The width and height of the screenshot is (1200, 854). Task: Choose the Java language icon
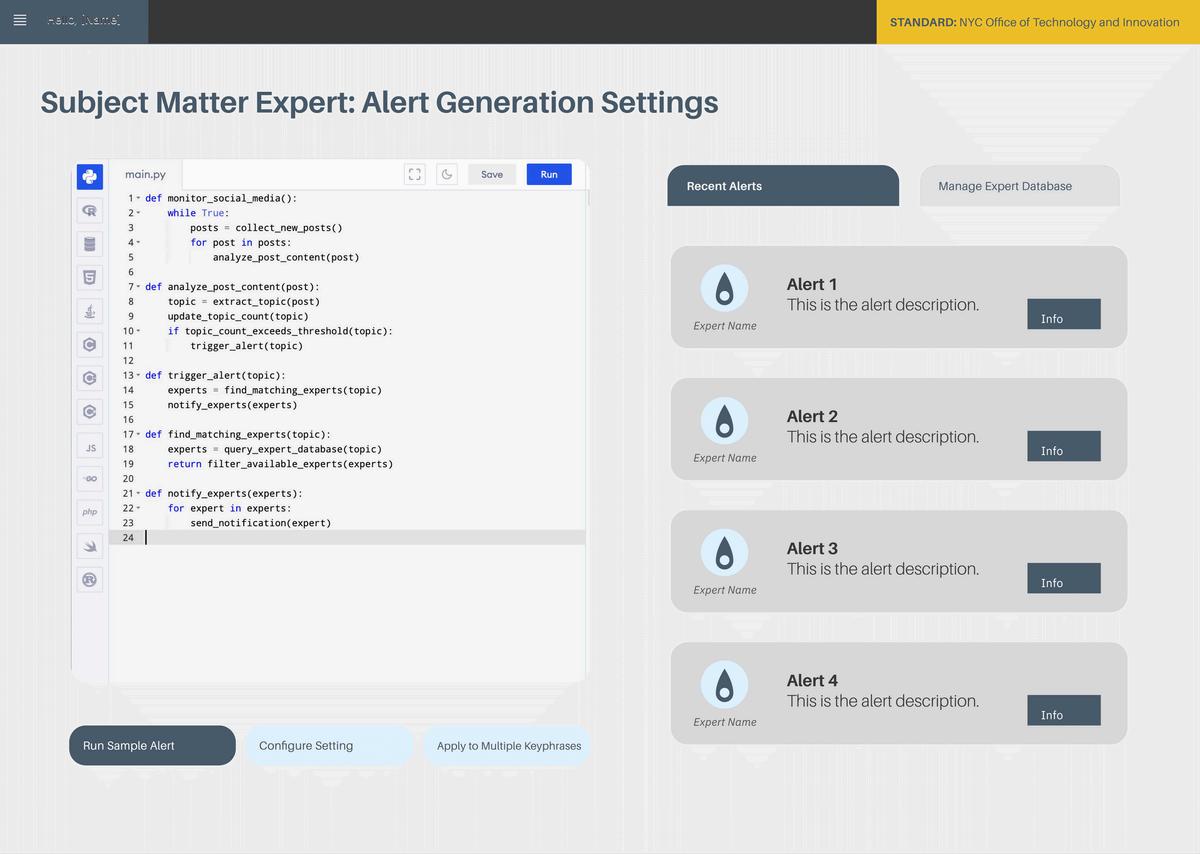[x=90, y=311]
